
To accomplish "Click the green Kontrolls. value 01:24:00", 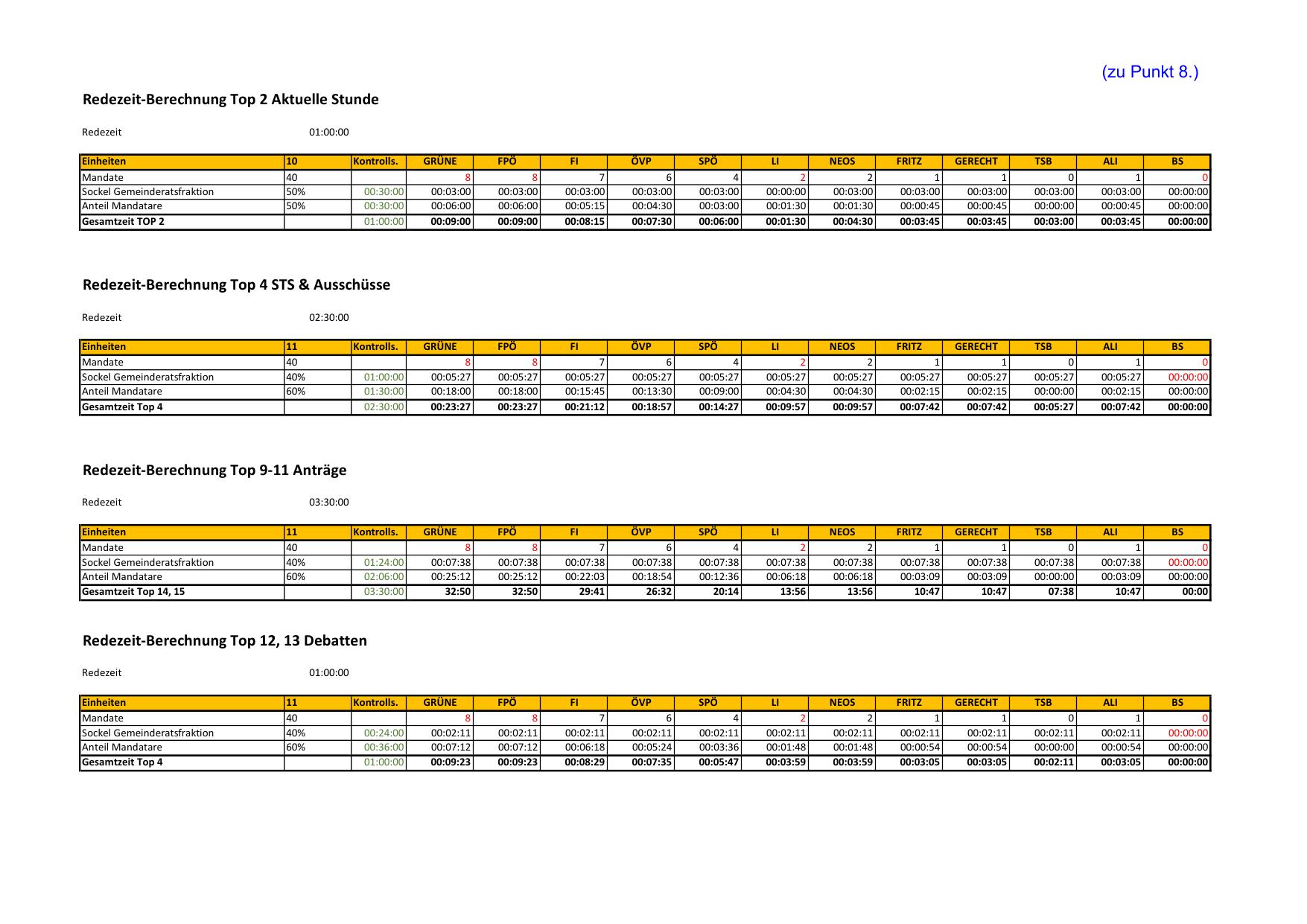I will click(x=384, y=563).
